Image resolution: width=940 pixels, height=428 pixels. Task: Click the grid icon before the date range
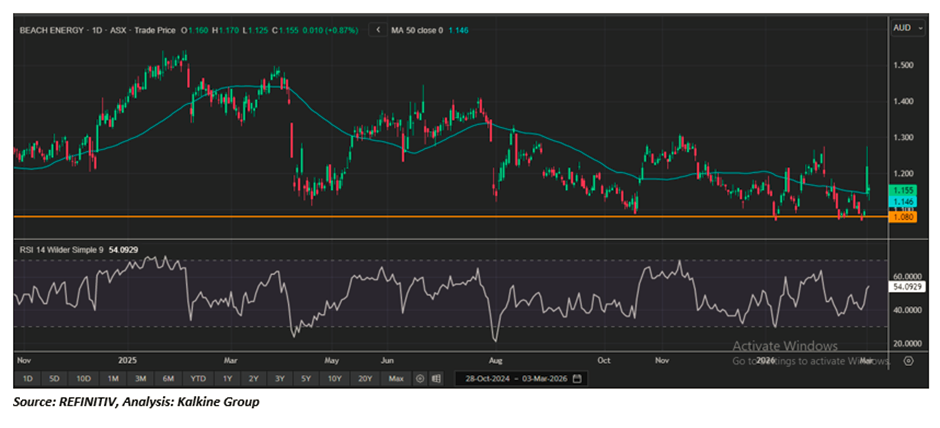click(x=439, y=379)
